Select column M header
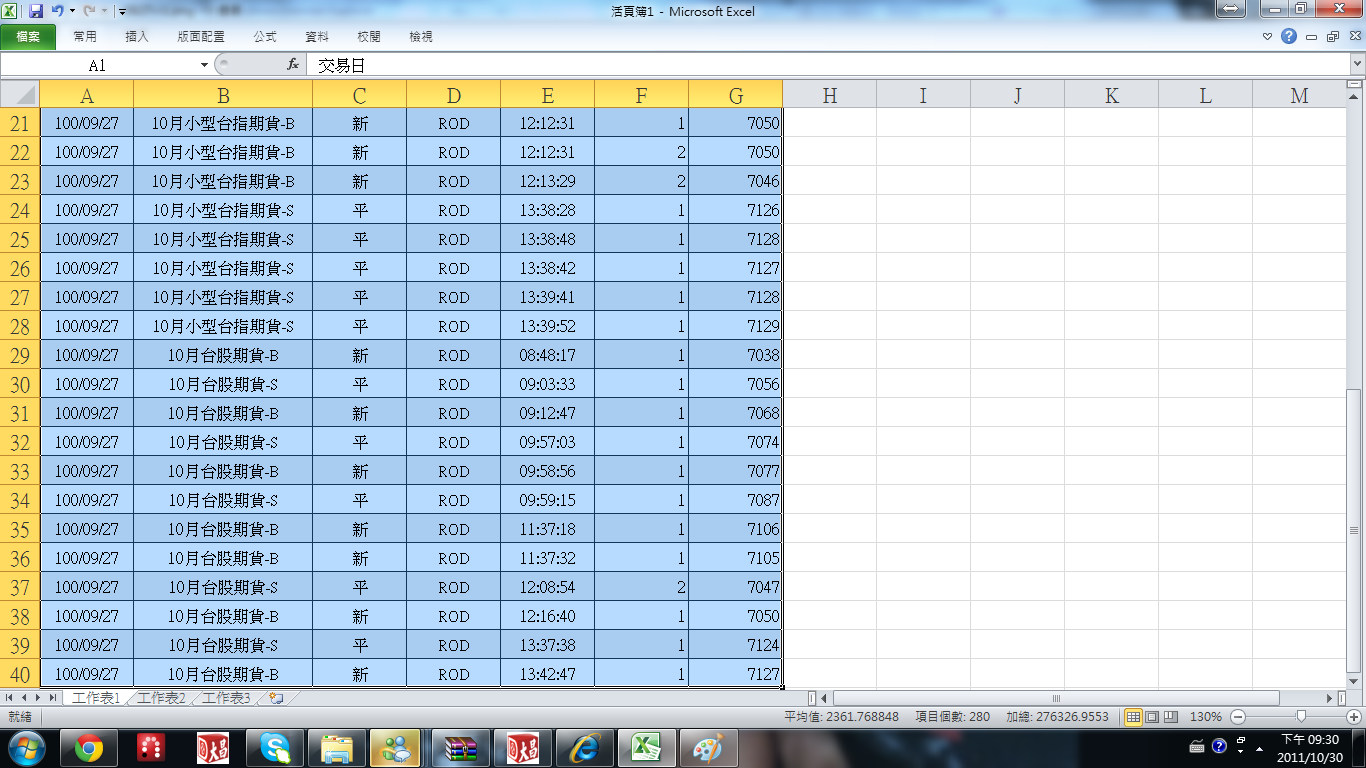 click(x=1299, y=95)
